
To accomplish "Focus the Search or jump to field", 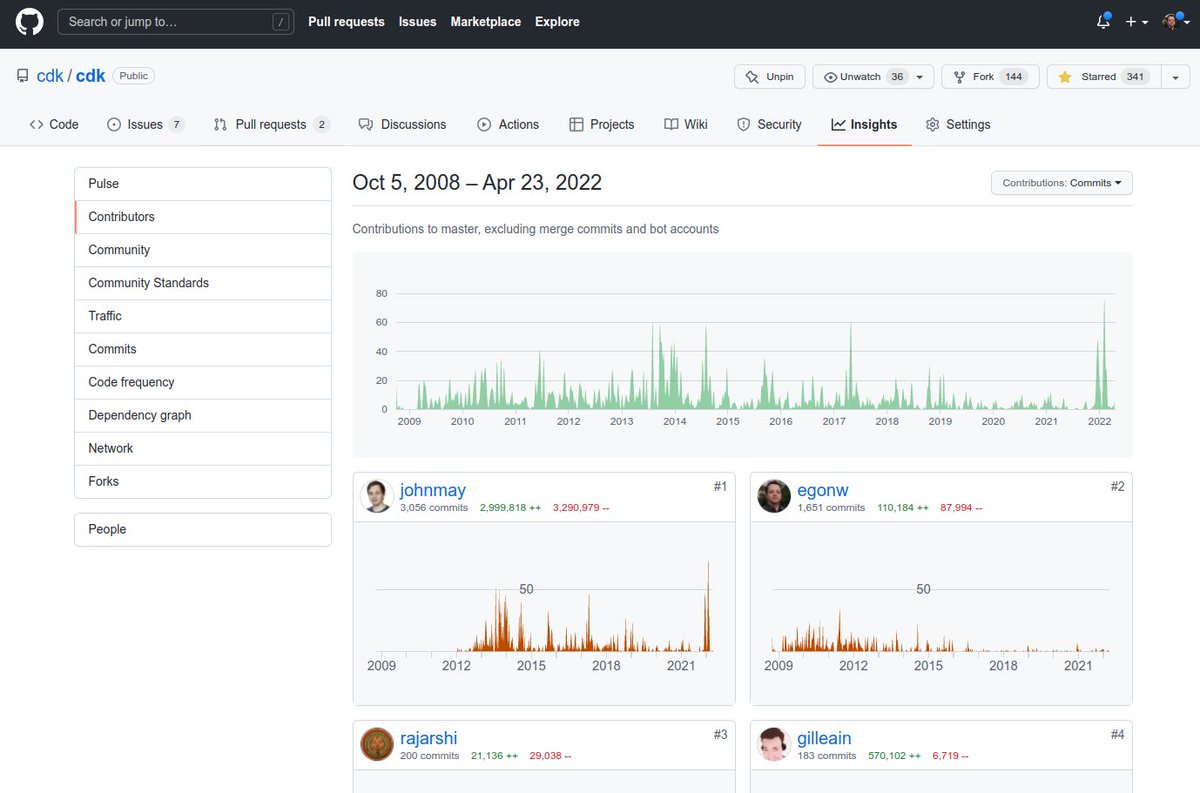I will (176, 21).
